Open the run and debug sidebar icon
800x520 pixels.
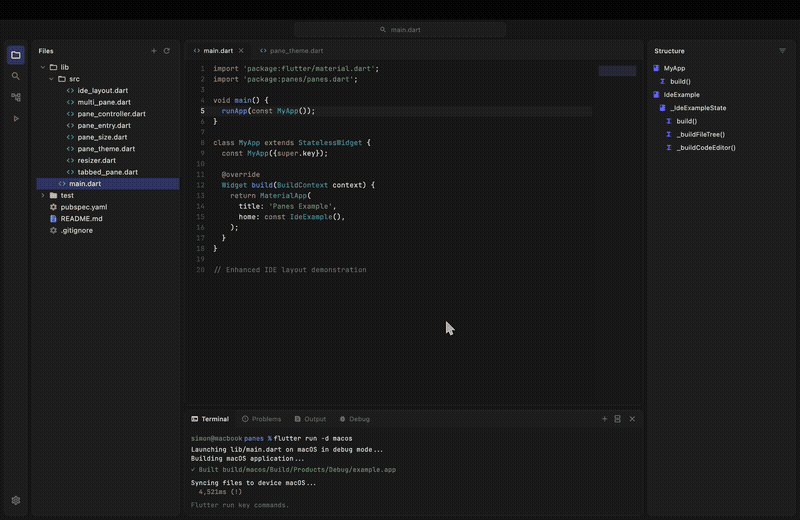coord(16,118)
